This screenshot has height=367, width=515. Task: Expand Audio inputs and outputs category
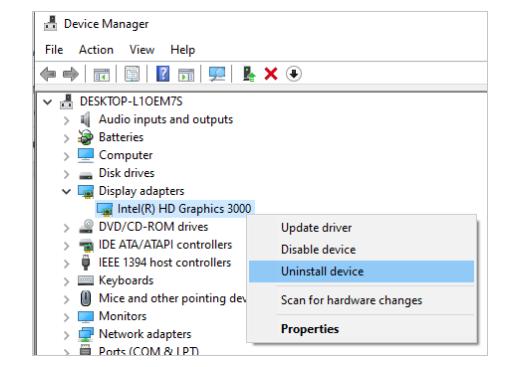67,120
